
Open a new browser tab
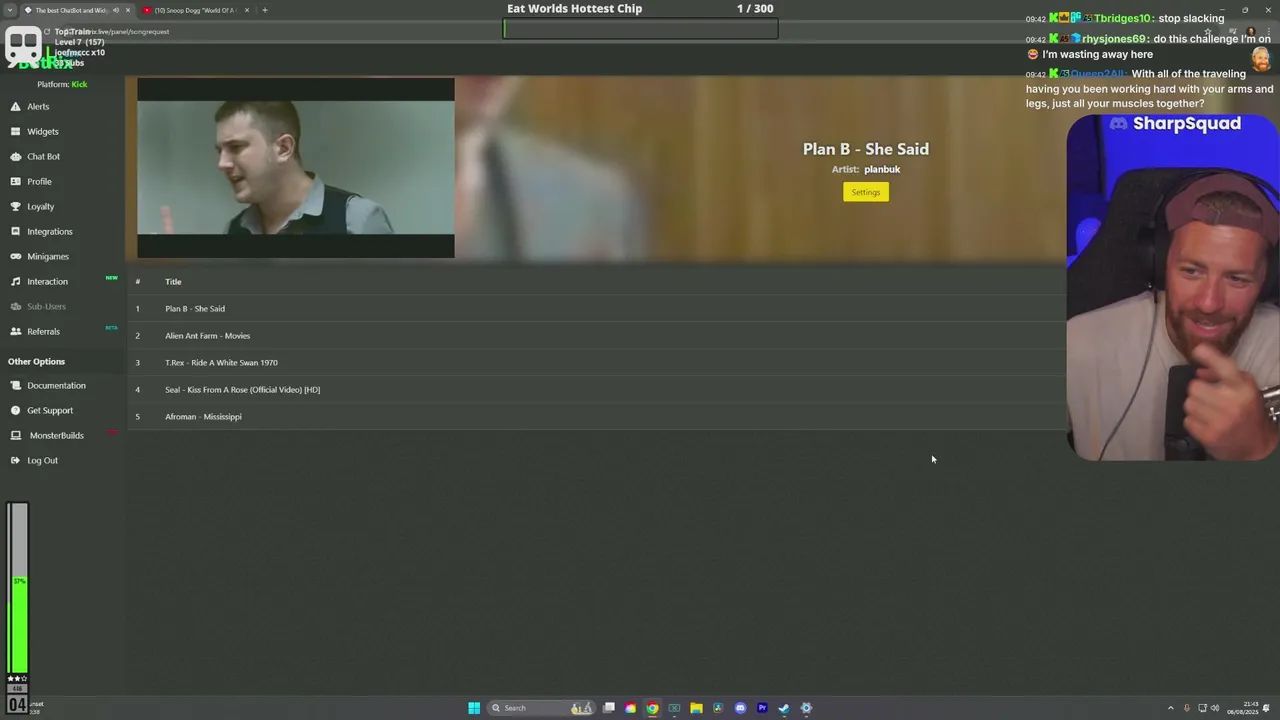[x=265, y=10]
